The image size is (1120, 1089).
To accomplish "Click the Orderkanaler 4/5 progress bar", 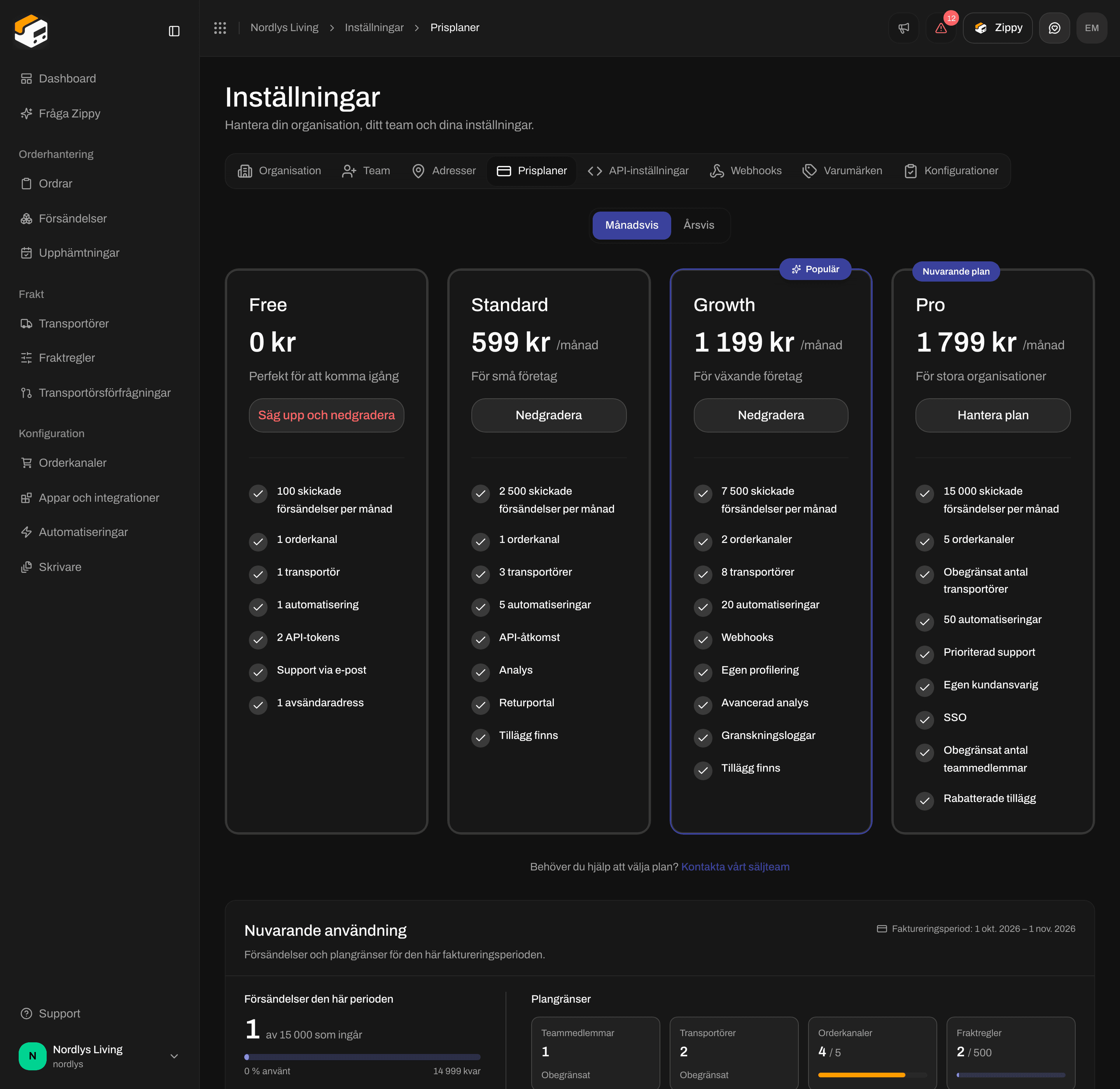I will tap(872, 1075).
